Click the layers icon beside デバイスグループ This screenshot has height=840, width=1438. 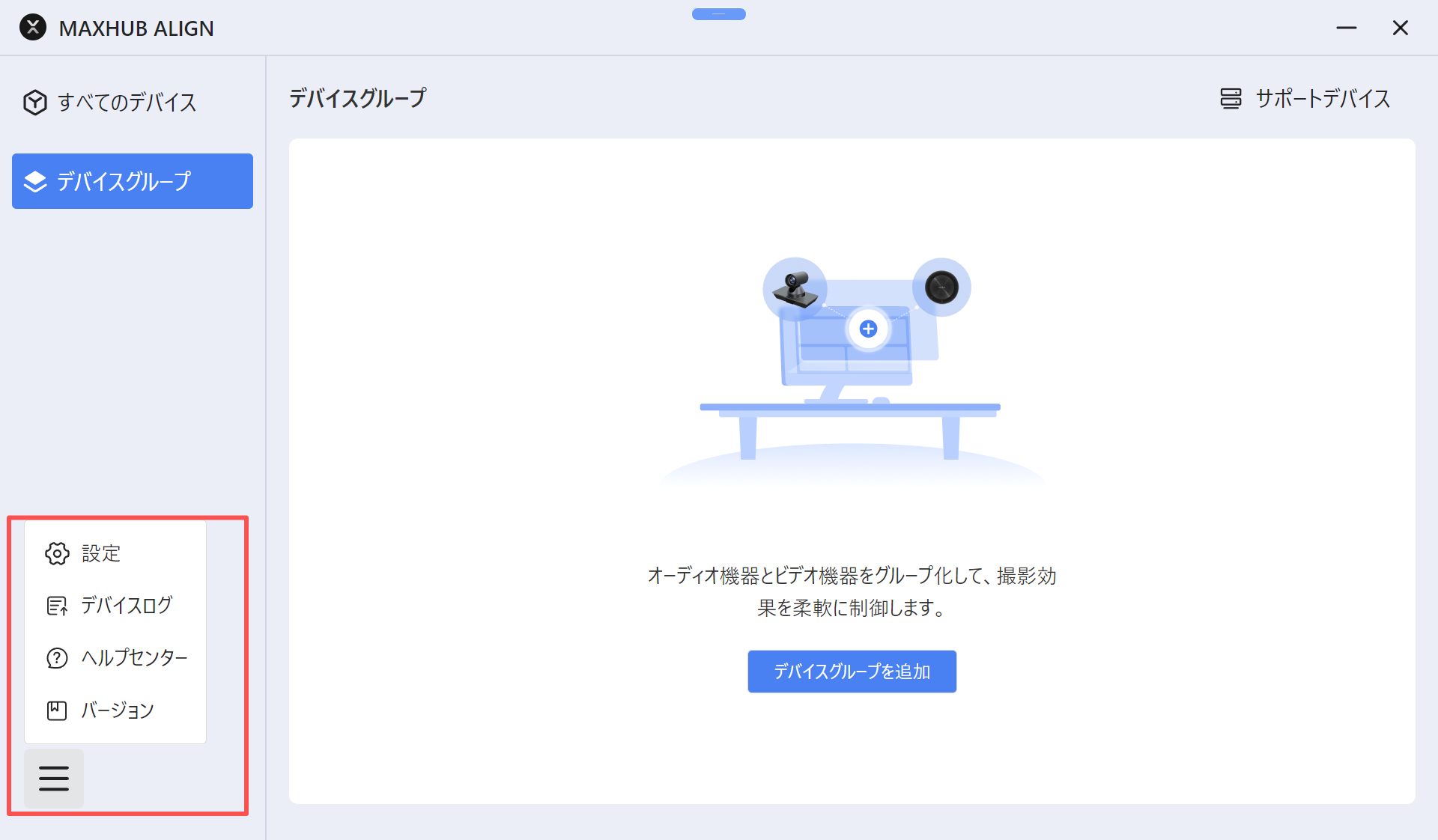[35, 181]
